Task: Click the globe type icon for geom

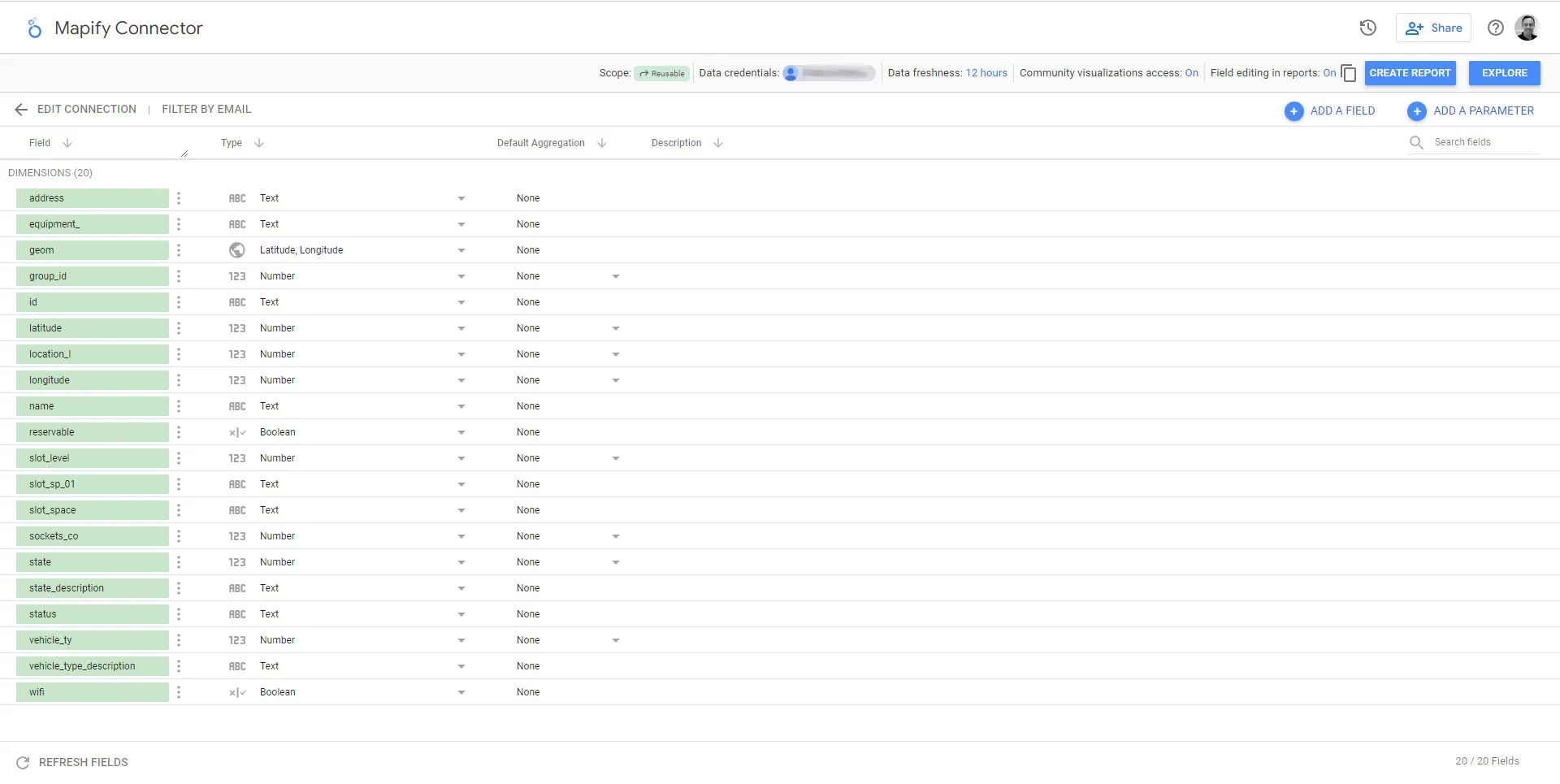Action: pyautogui.click(x=237, y=250)
